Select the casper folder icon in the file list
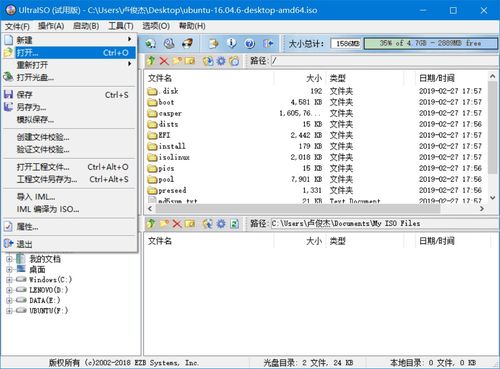The height and width of the screenshot is (369, 500). click(152, 113)
